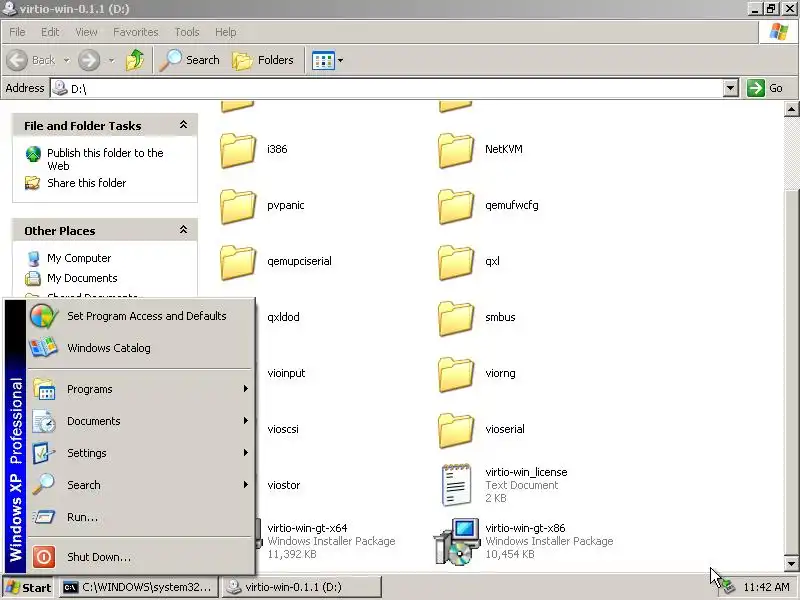Click the network tray icon
The height and width of the screenshot is (600, 800).
(x=729, y=588)
